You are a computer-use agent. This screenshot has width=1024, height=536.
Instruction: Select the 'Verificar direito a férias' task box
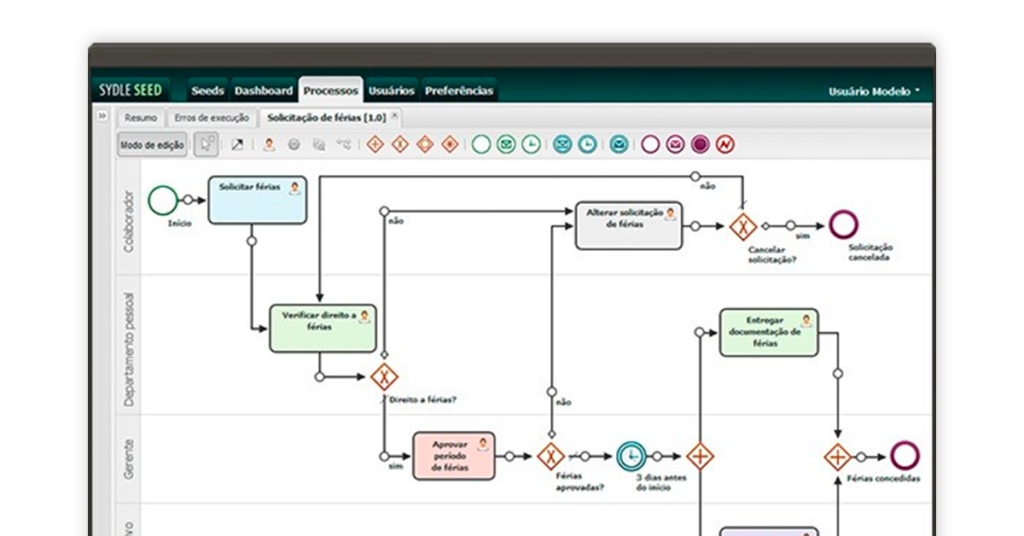click(323, 328)
